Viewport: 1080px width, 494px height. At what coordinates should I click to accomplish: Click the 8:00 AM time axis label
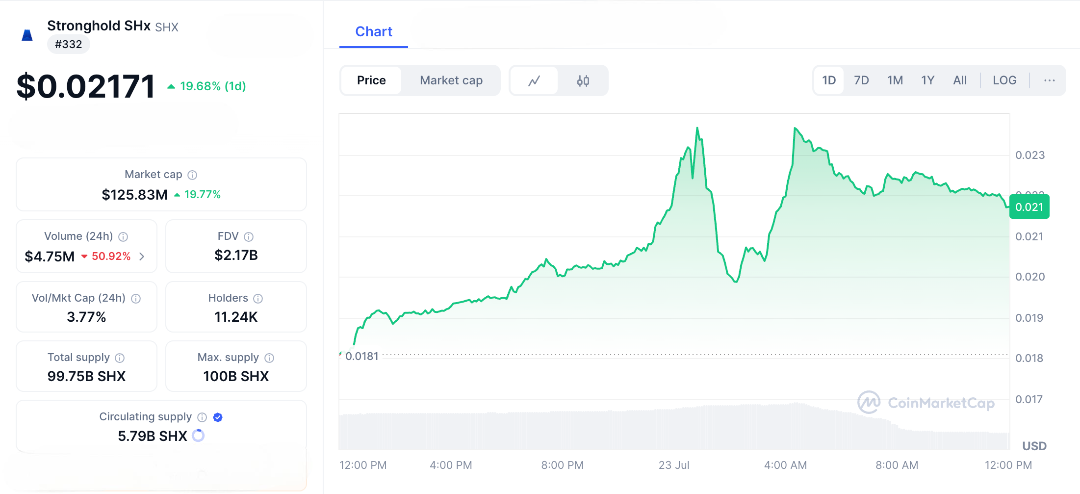pos(896,466)
